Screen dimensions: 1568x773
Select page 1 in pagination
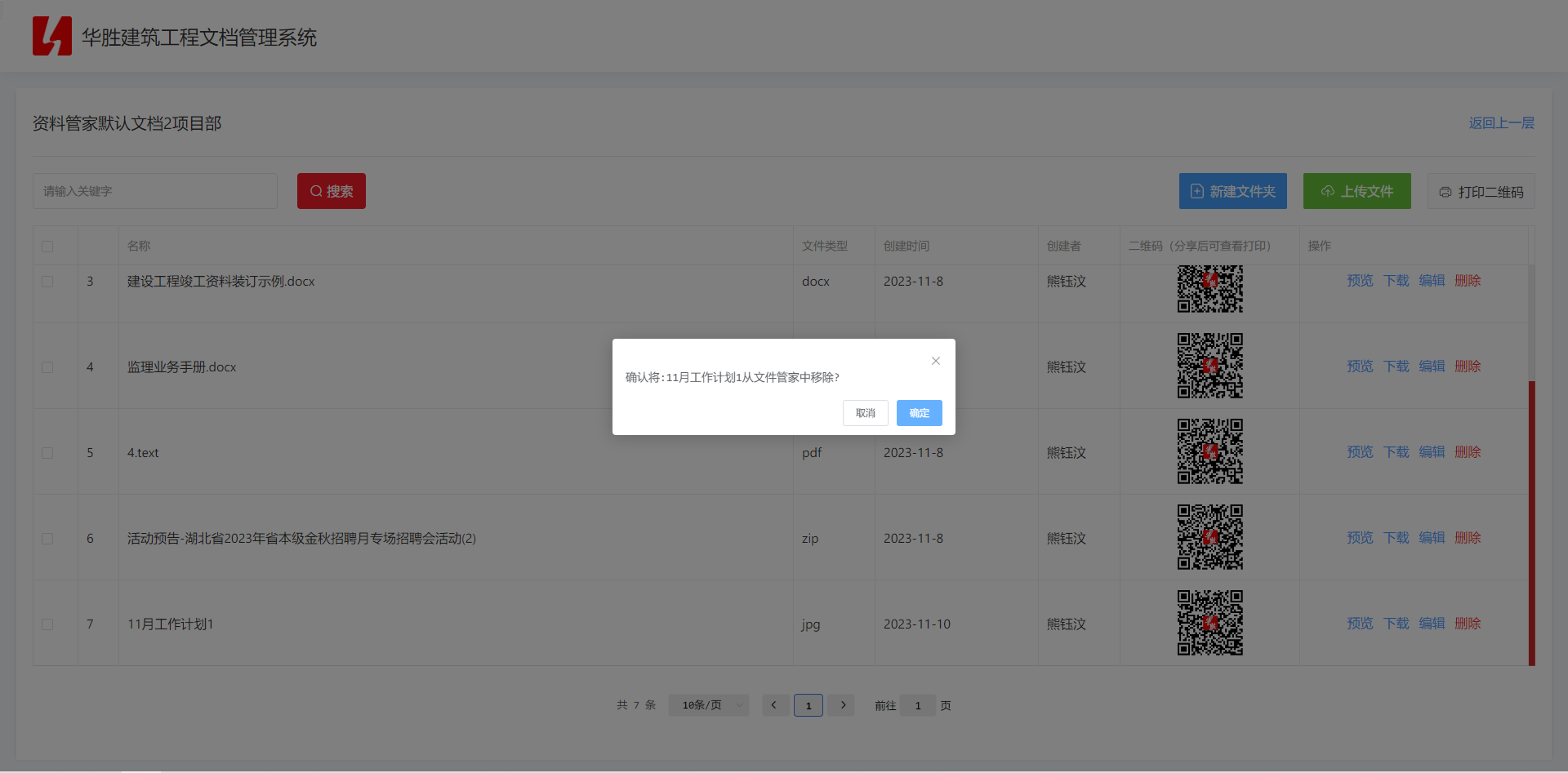pyautogui.click(x=808, y=705)
